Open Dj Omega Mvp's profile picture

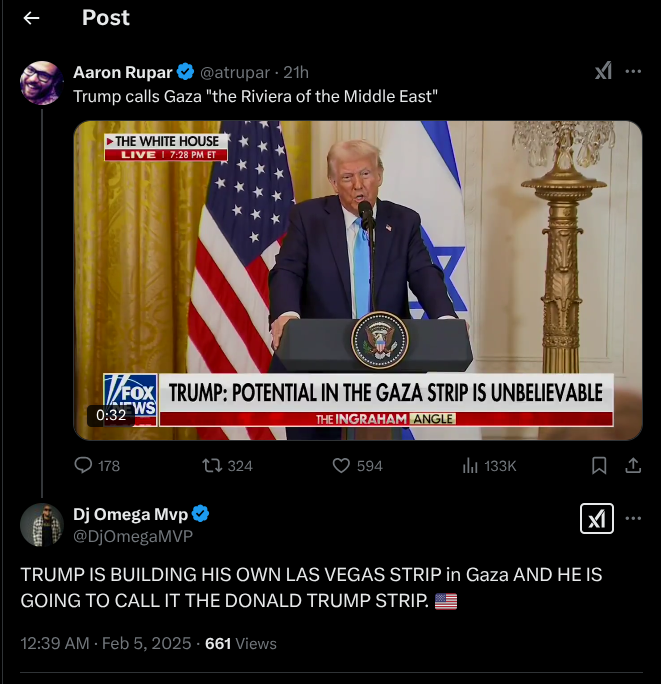42,524
